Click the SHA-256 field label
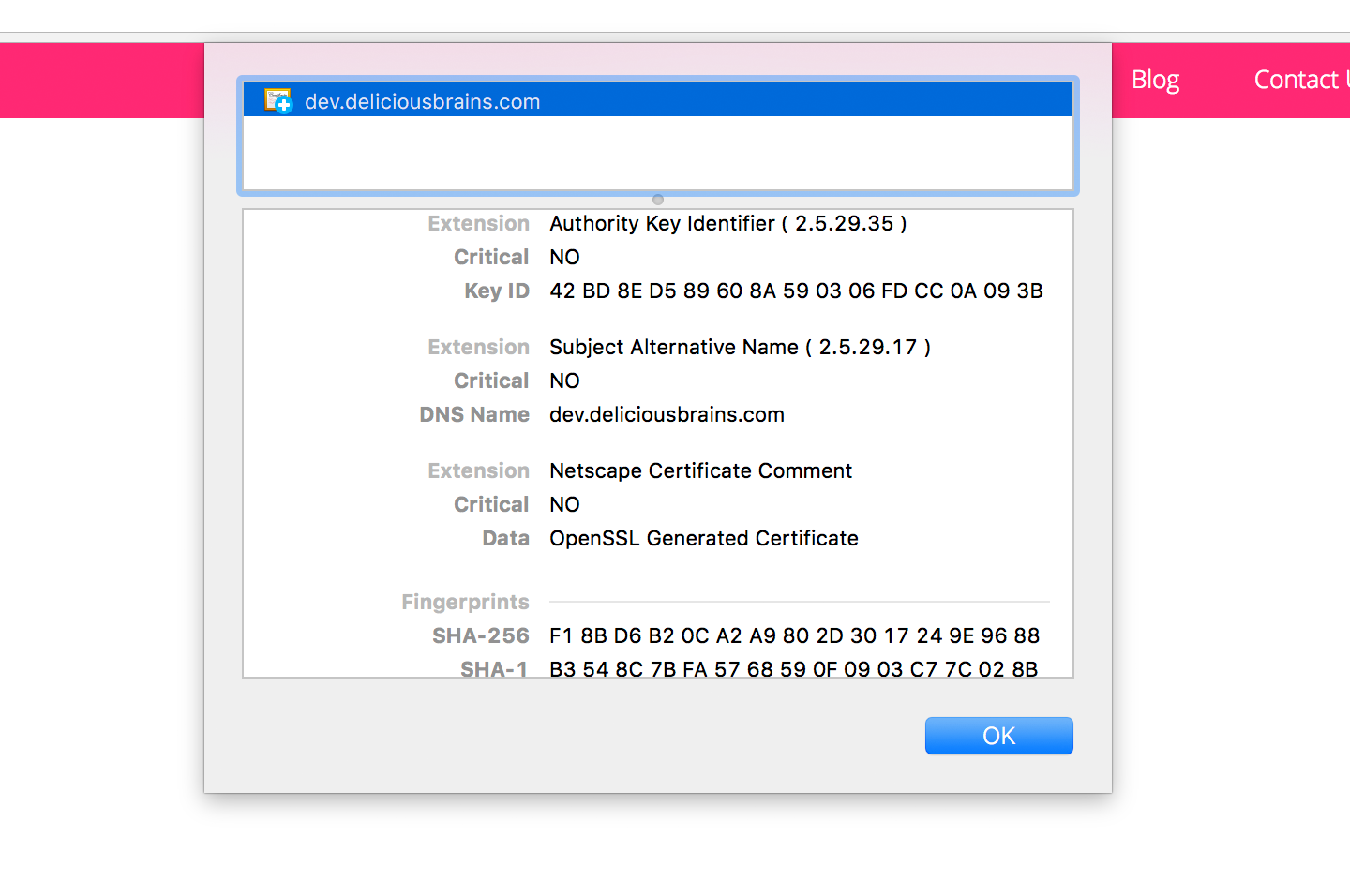Image resolution: width=1350 pixels, height=896 pixels. click(480, 635)
